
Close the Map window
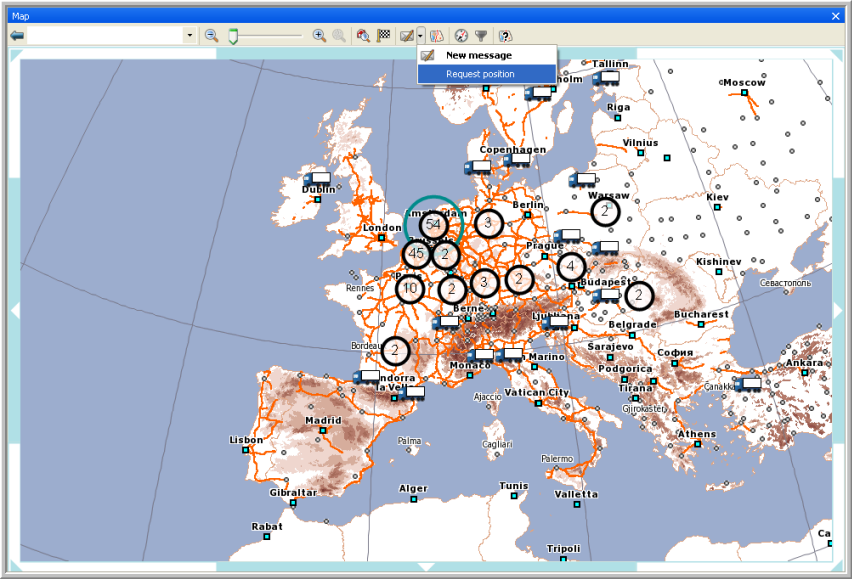[x=836, y=15]
